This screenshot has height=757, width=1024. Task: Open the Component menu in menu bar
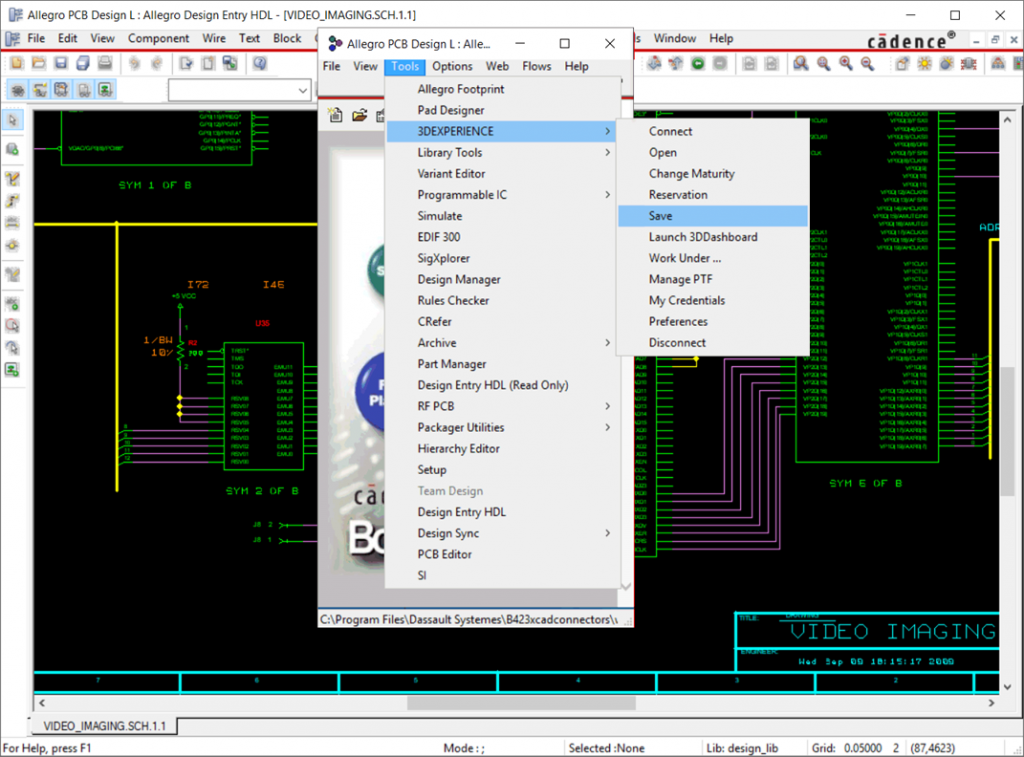pyautogui.click(x=158, y=39)
